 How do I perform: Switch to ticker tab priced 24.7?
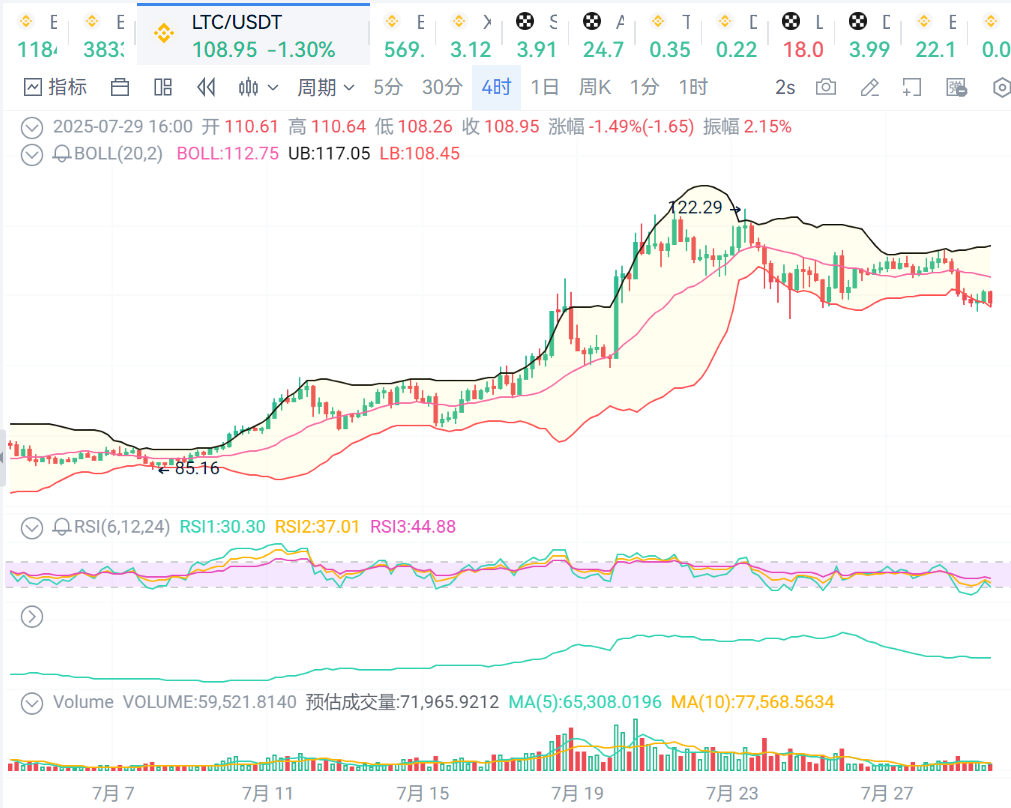click(604, 35)
